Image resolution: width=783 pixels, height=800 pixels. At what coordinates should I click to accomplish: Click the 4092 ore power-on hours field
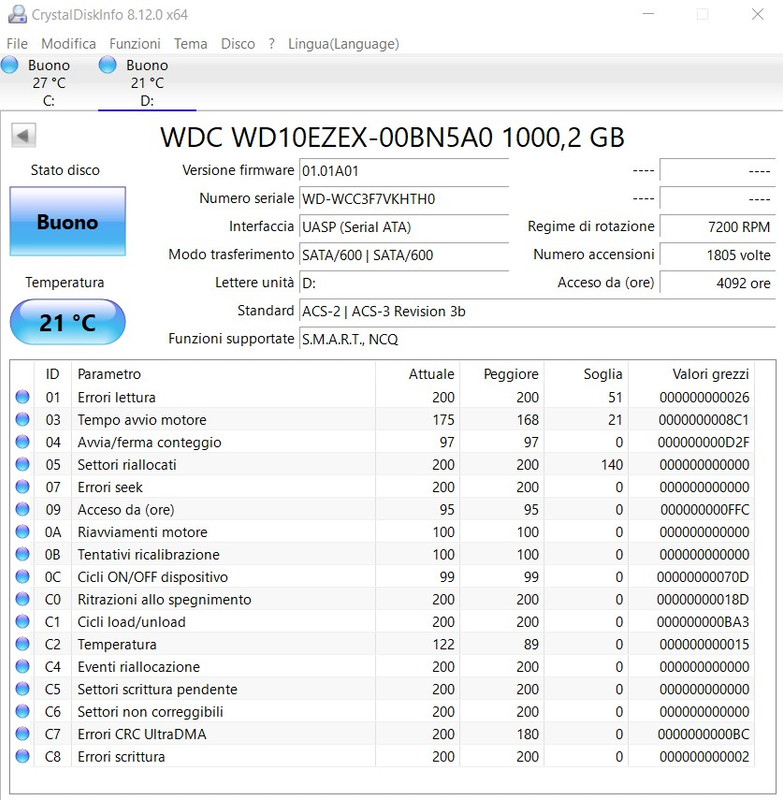click(x=717, y=283)
